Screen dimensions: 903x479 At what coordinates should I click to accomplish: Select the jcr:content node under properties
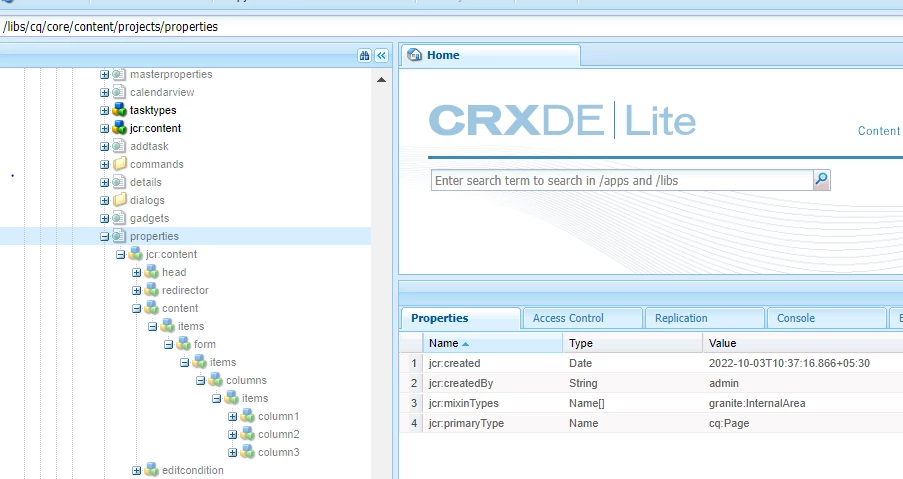coord(171,254)
